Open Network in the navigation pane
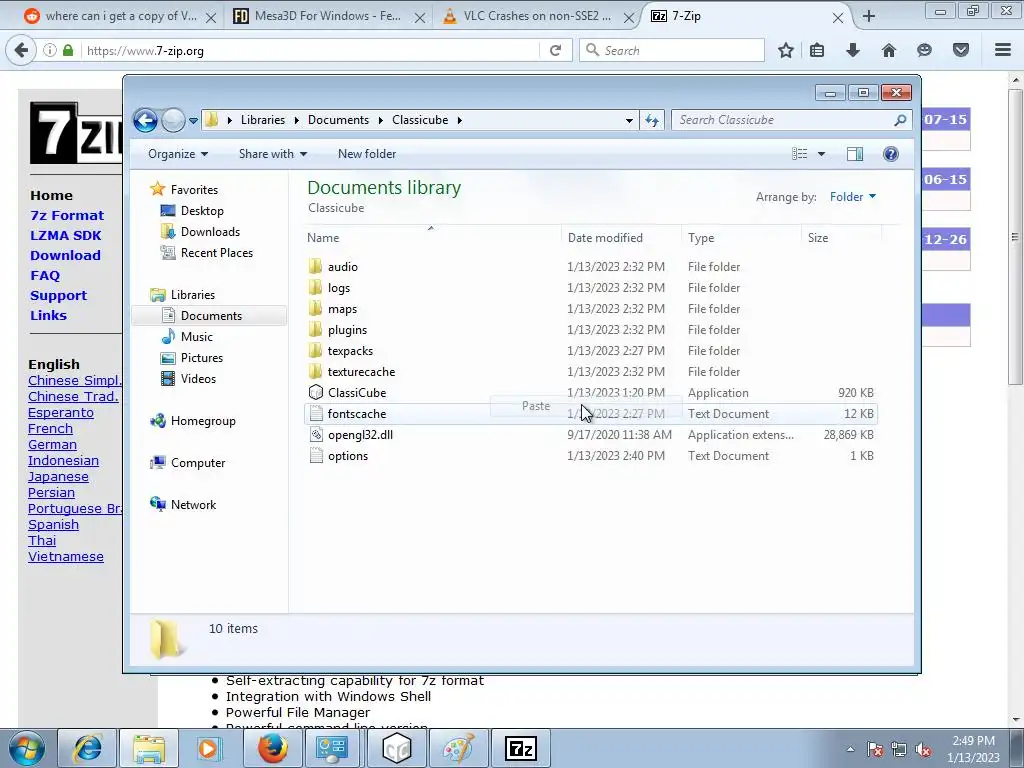The image size is (1024, 768). (x=193, y=505)
